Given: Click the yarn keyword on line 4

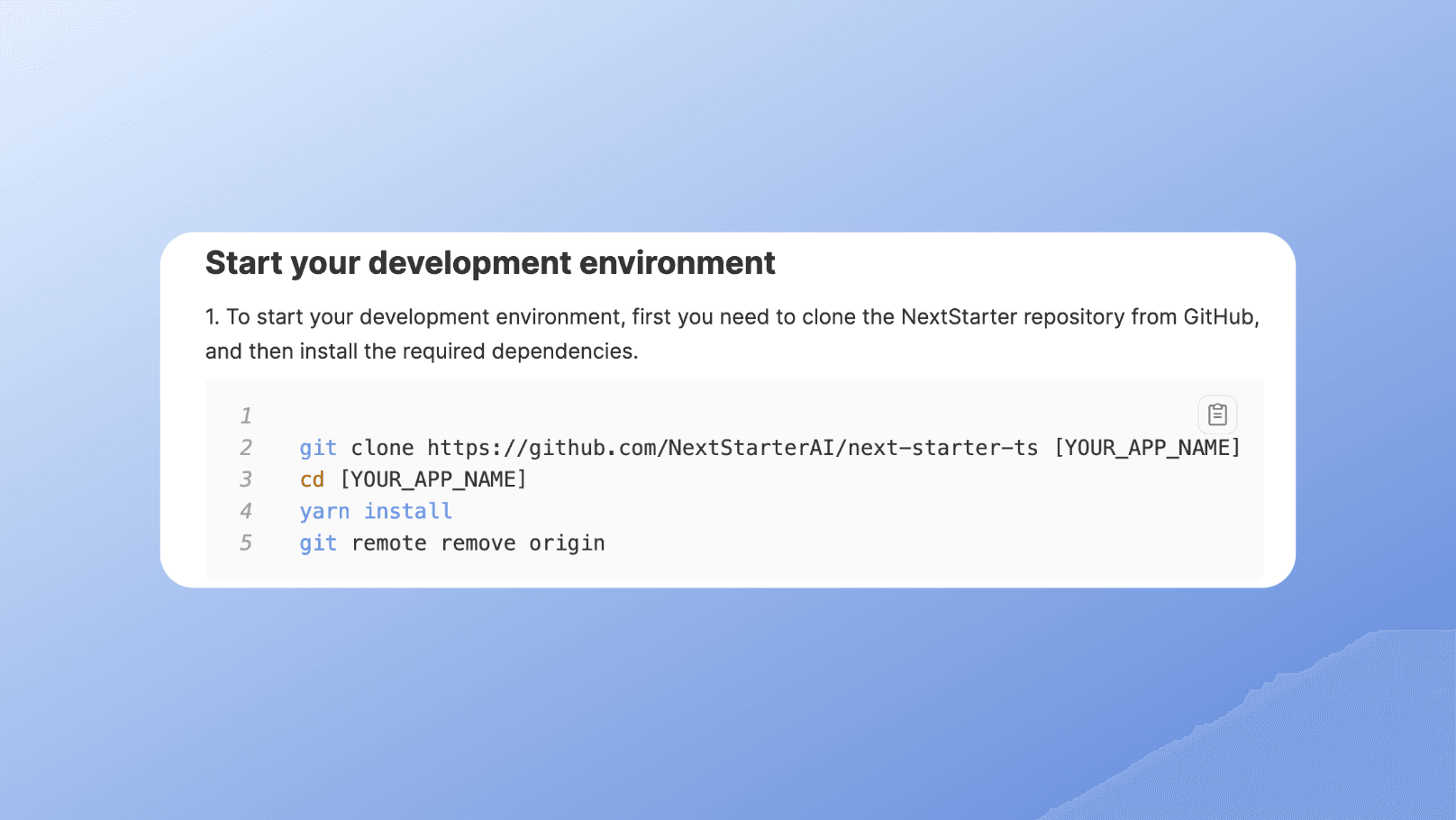Looking at the screenshot, I should tap(325, 511).
